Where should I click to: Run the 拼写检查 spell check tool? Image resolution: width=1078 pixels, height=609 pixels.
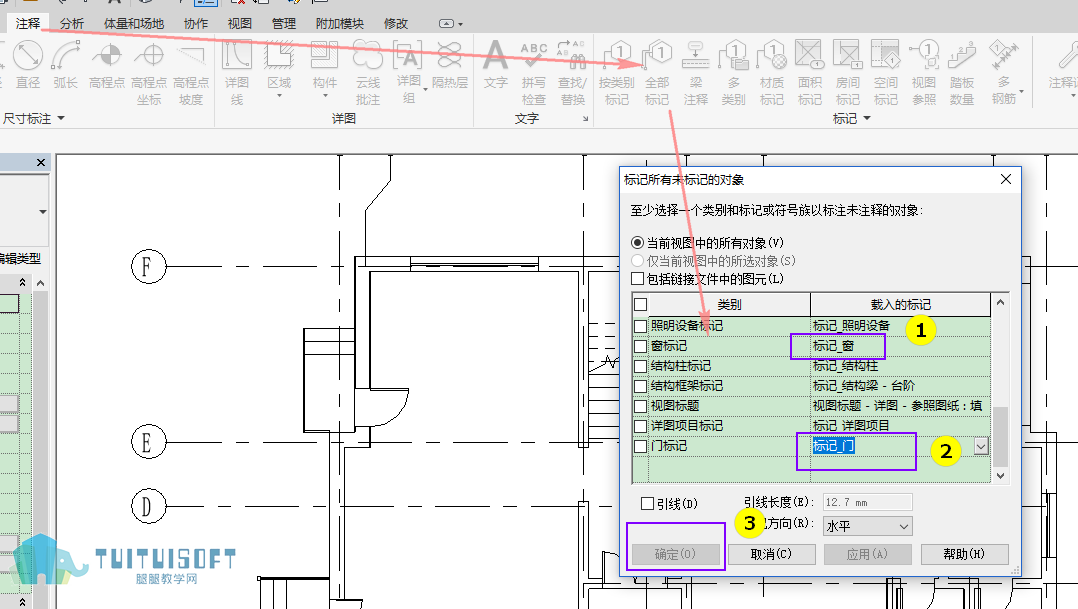[x=534, y=72]
